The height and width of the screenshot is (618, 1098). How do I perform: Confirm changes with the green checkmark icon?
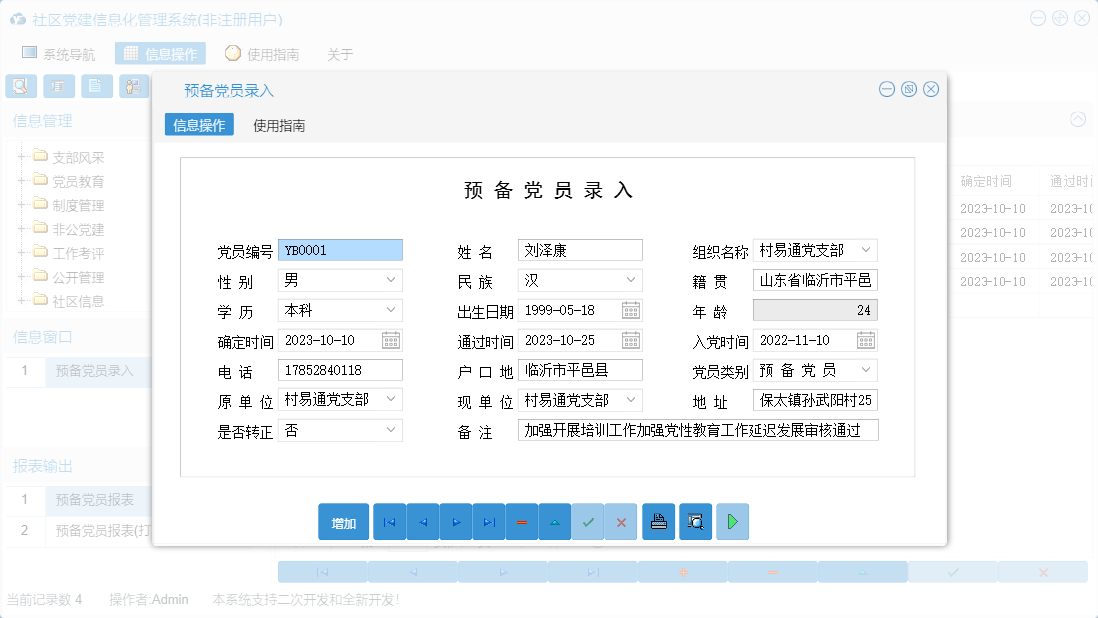[588, 521]
